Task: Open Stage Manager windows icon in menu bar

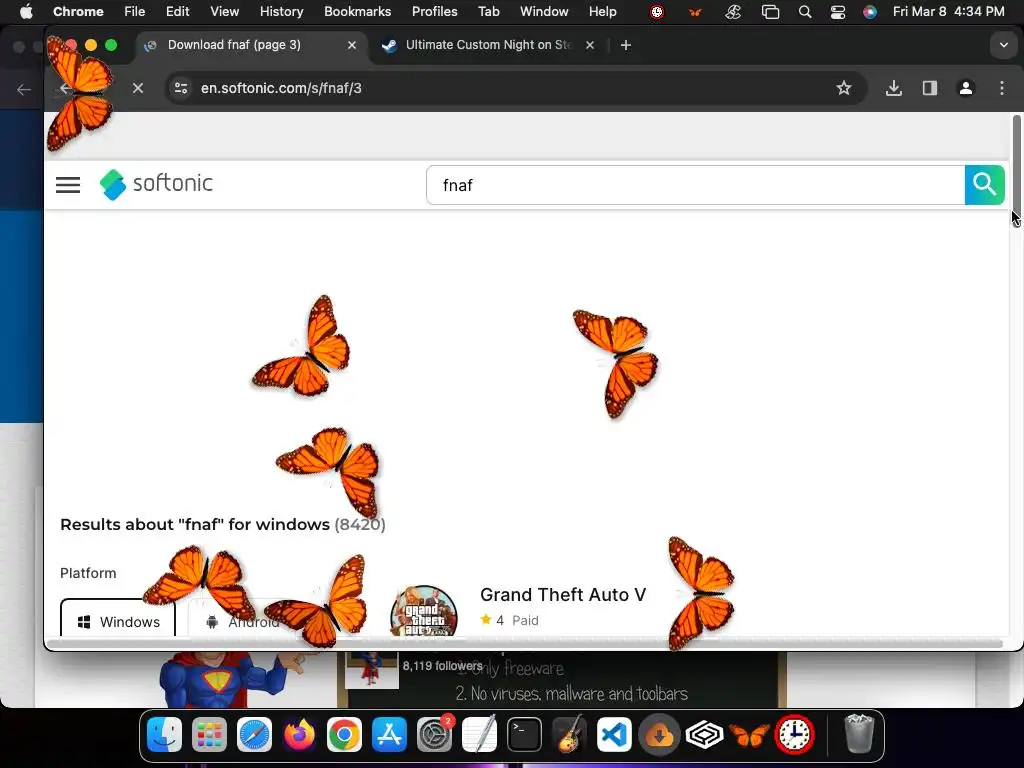Action: (x=771, y=12)
